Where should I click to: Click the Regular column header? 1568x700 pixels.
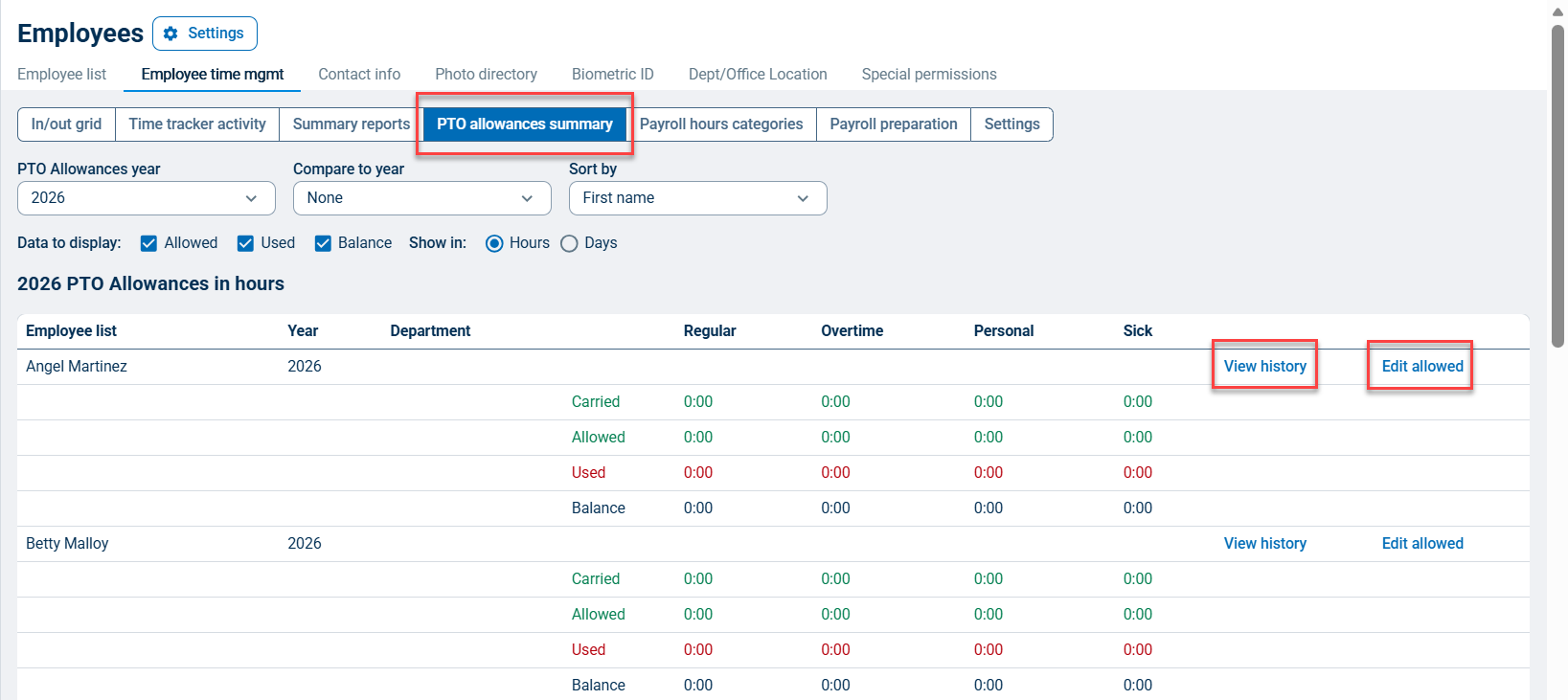(710, 330)
